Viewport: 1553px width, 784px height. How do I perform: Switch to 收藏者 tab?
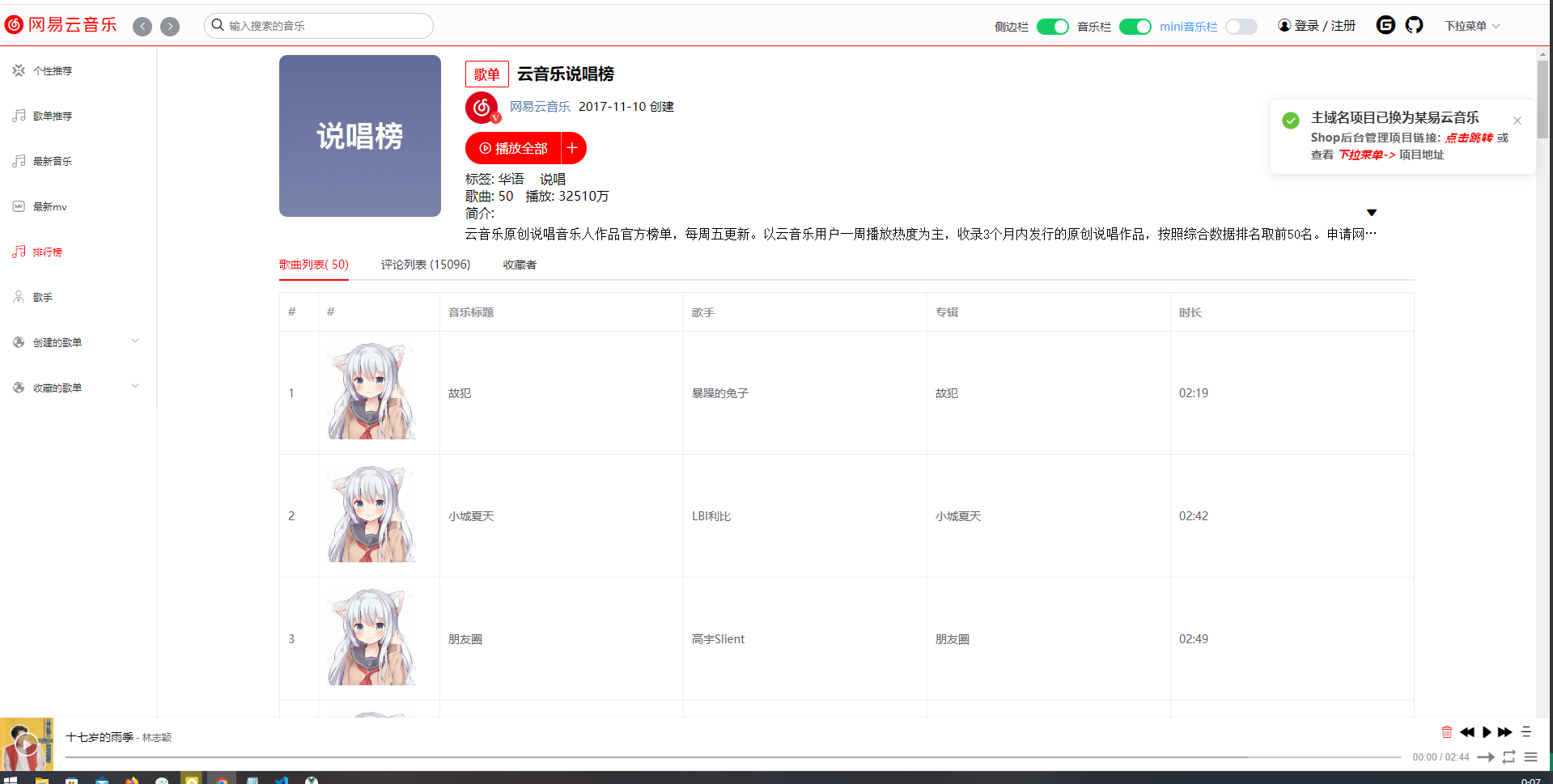click(520, 265)
